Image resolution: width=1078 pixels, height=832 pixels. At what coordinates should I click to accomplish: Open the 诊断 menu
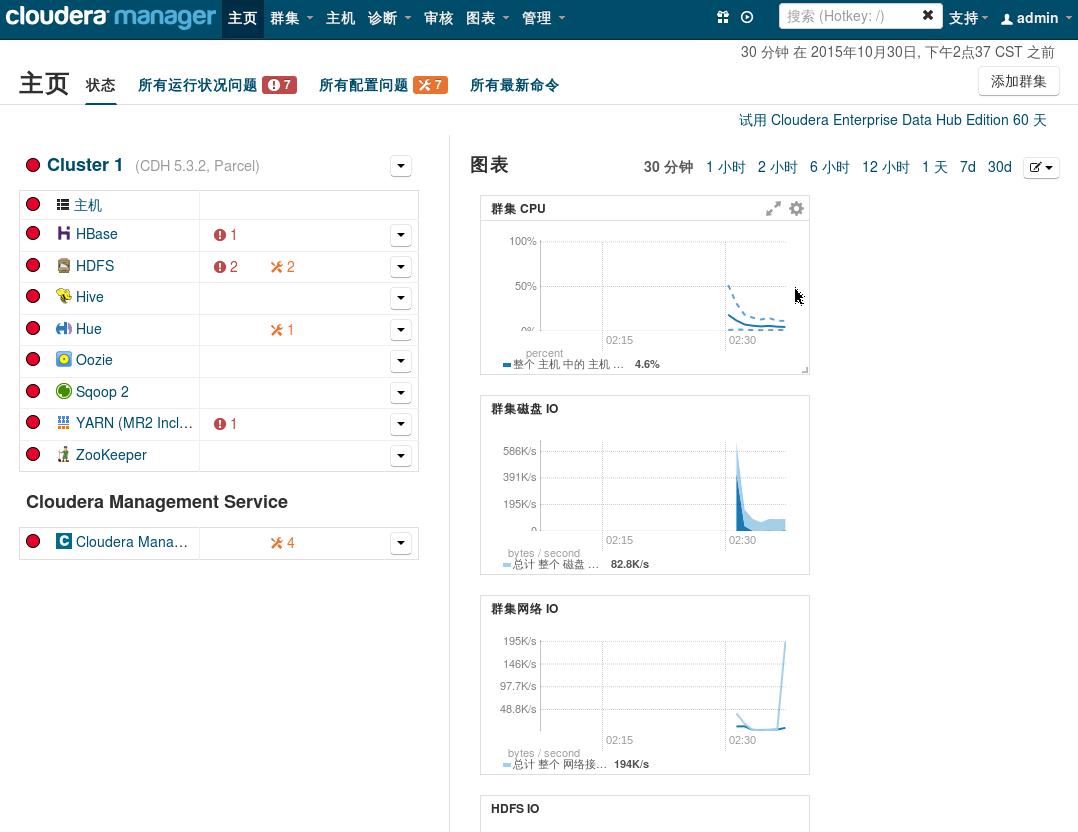point(389,18)
